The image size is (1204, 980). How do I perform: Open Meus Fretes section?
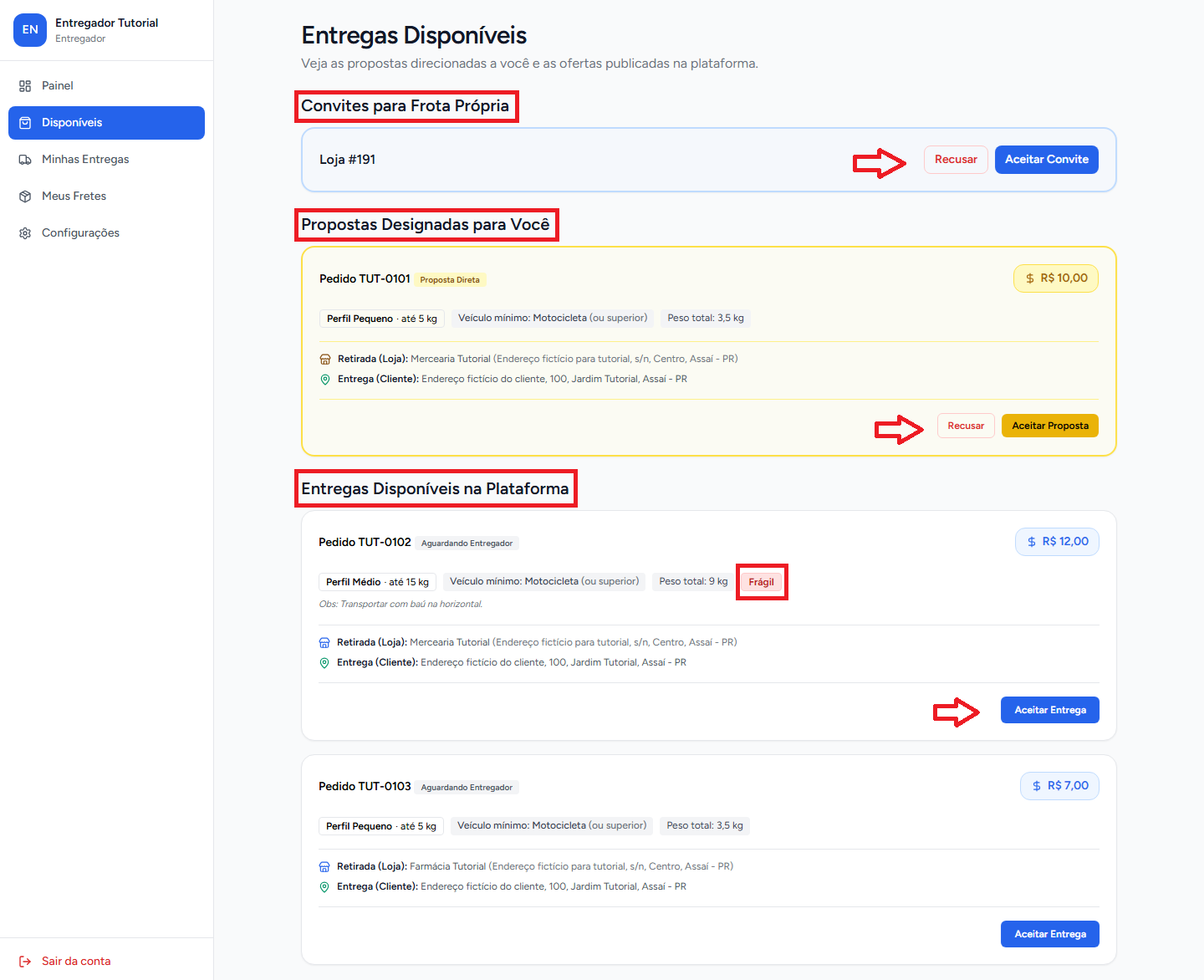click(106, 197)
